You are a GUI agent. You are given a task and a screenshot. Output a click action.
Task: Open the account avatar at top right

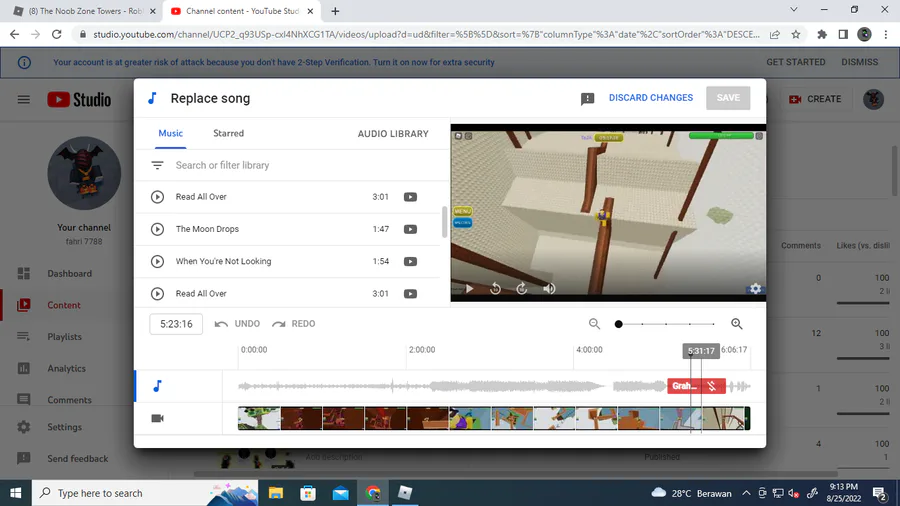873,99
